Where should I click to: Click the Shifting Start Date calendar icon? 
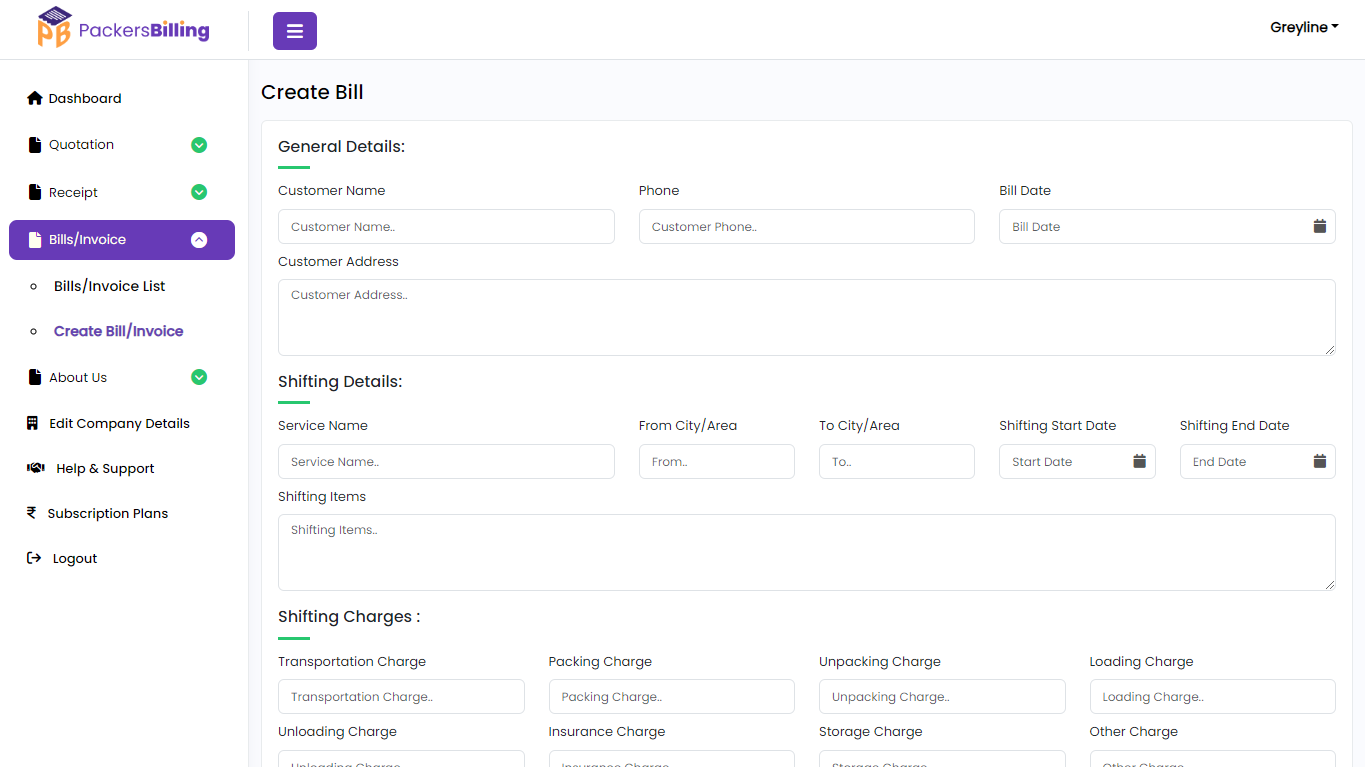[x=1139, y=462]
